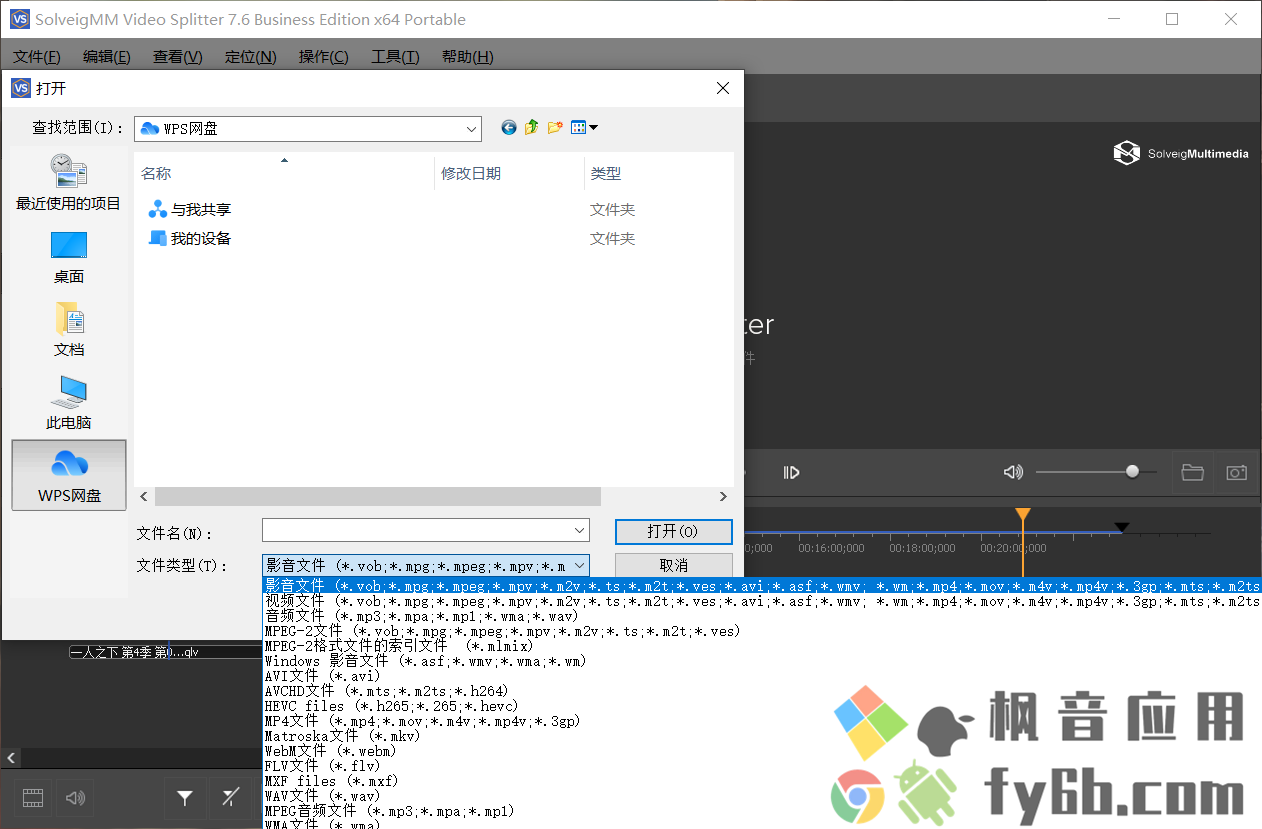Screen dimensions: 1262x829
Task: Click the 打开(O) button
Action: tap(674, 531)
